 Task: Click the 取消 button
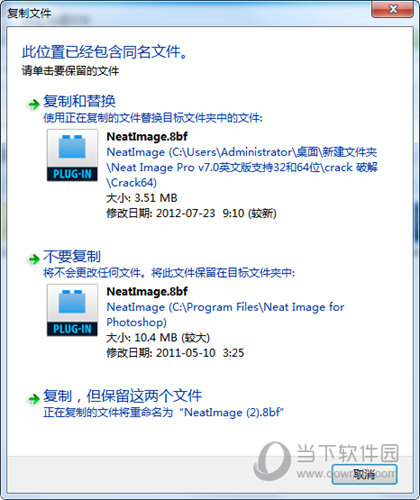tap(364, 474)
